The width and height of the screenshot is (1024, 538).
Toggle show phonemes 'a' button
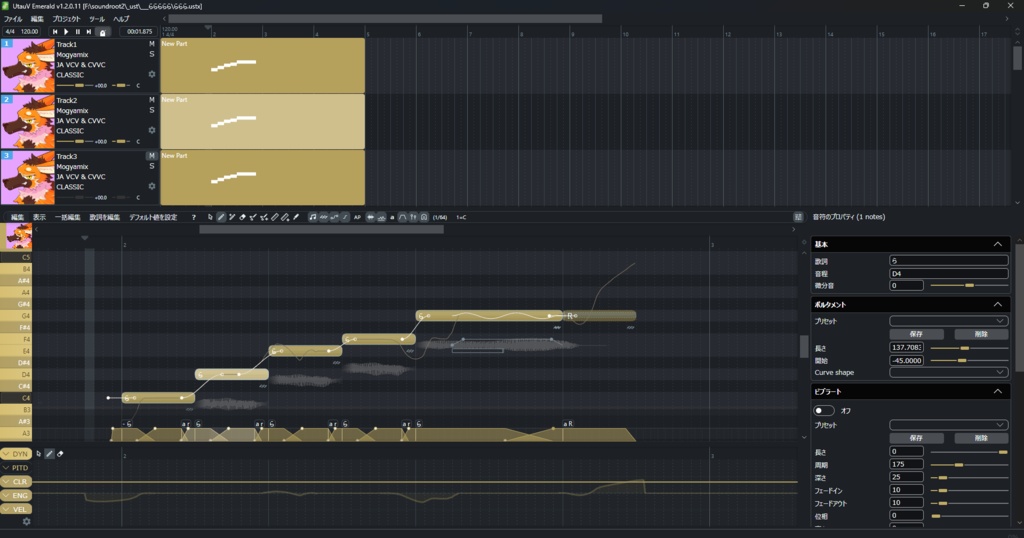[x=392, y=217]
